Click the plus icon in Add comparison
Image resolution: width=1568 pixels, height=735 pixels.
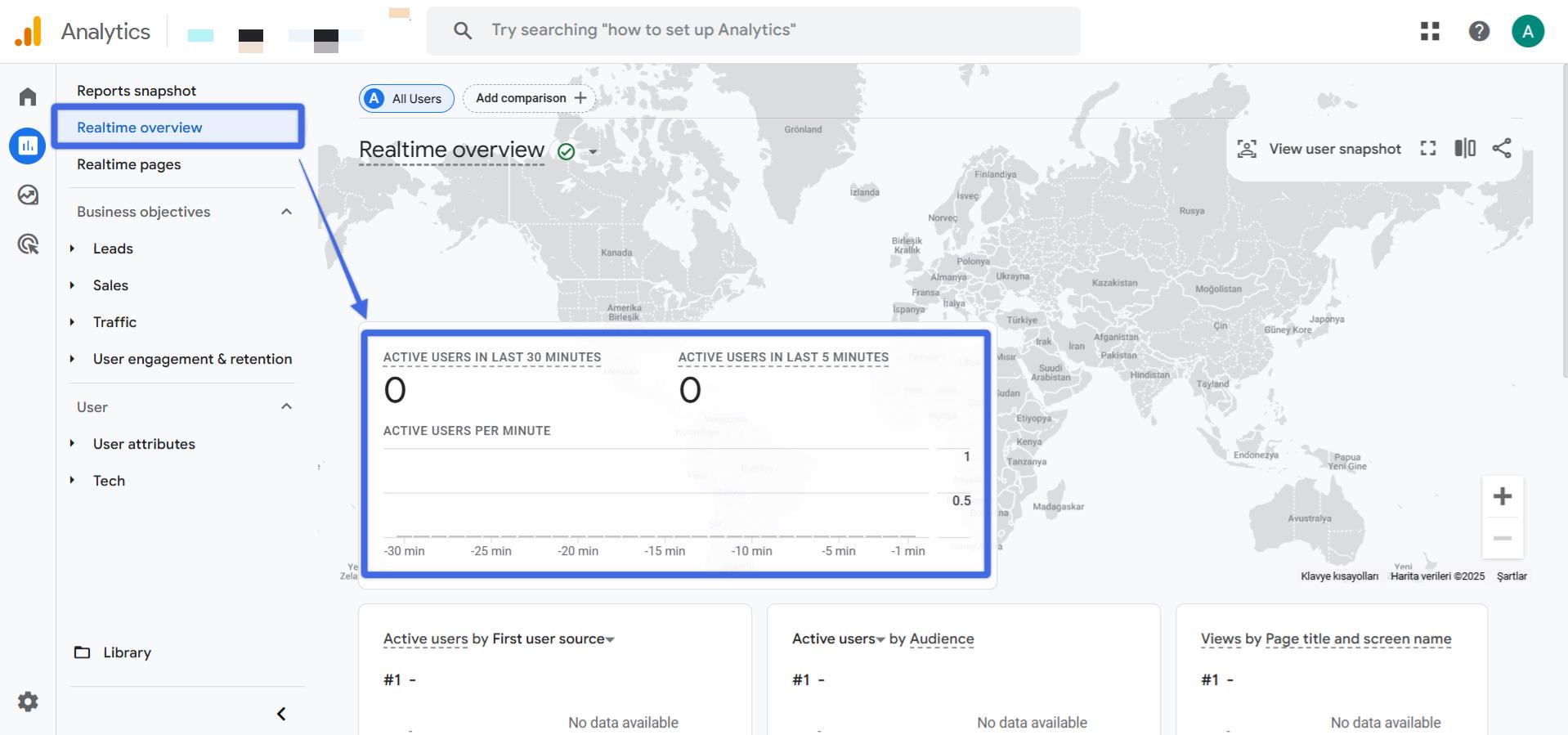580,98
